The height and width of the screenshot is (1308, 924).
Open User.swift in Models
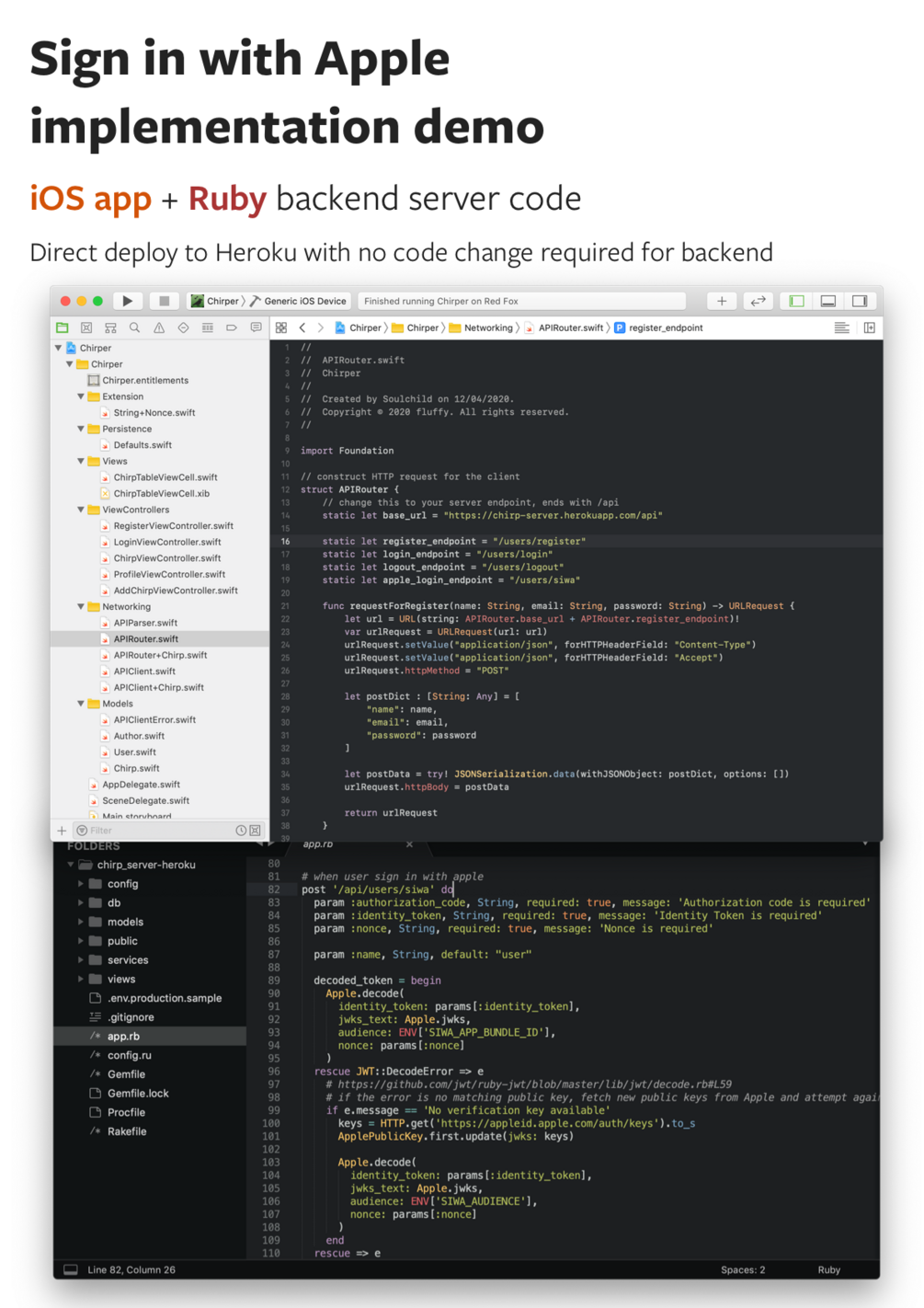pyautogui.click(x=128, y=752)
